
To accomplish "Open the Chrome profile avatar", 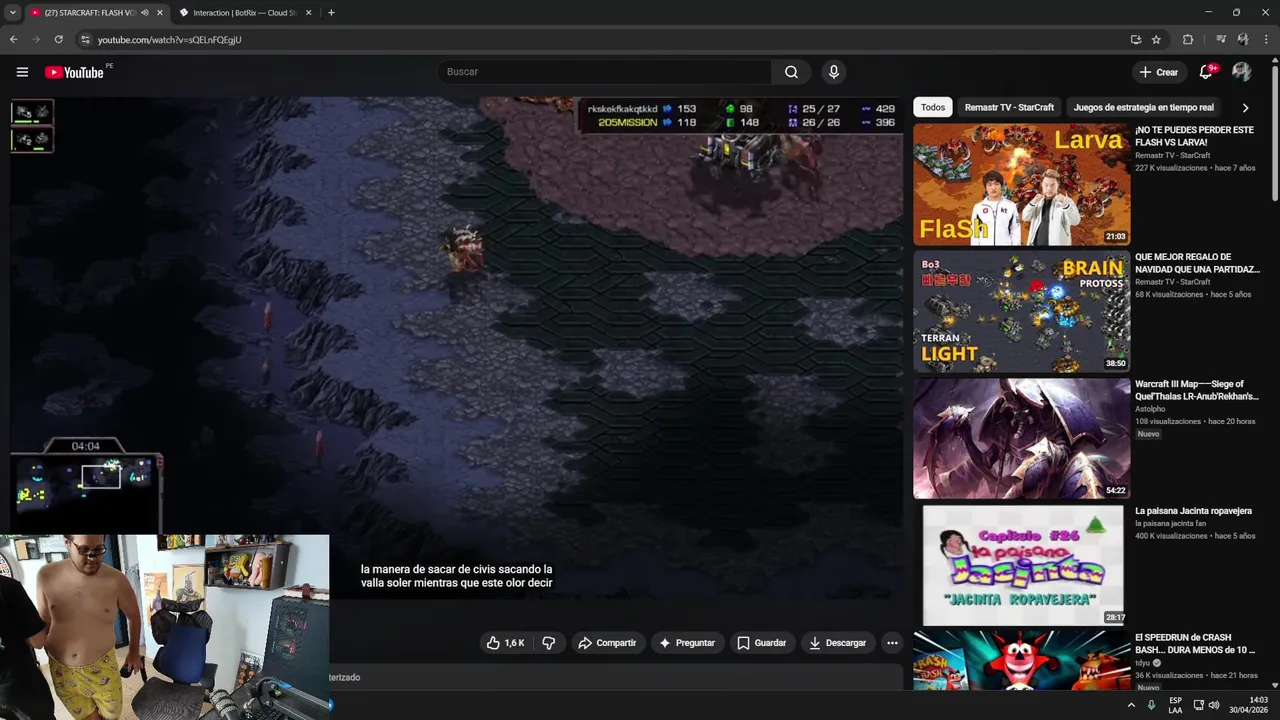I will (1243, 40).
